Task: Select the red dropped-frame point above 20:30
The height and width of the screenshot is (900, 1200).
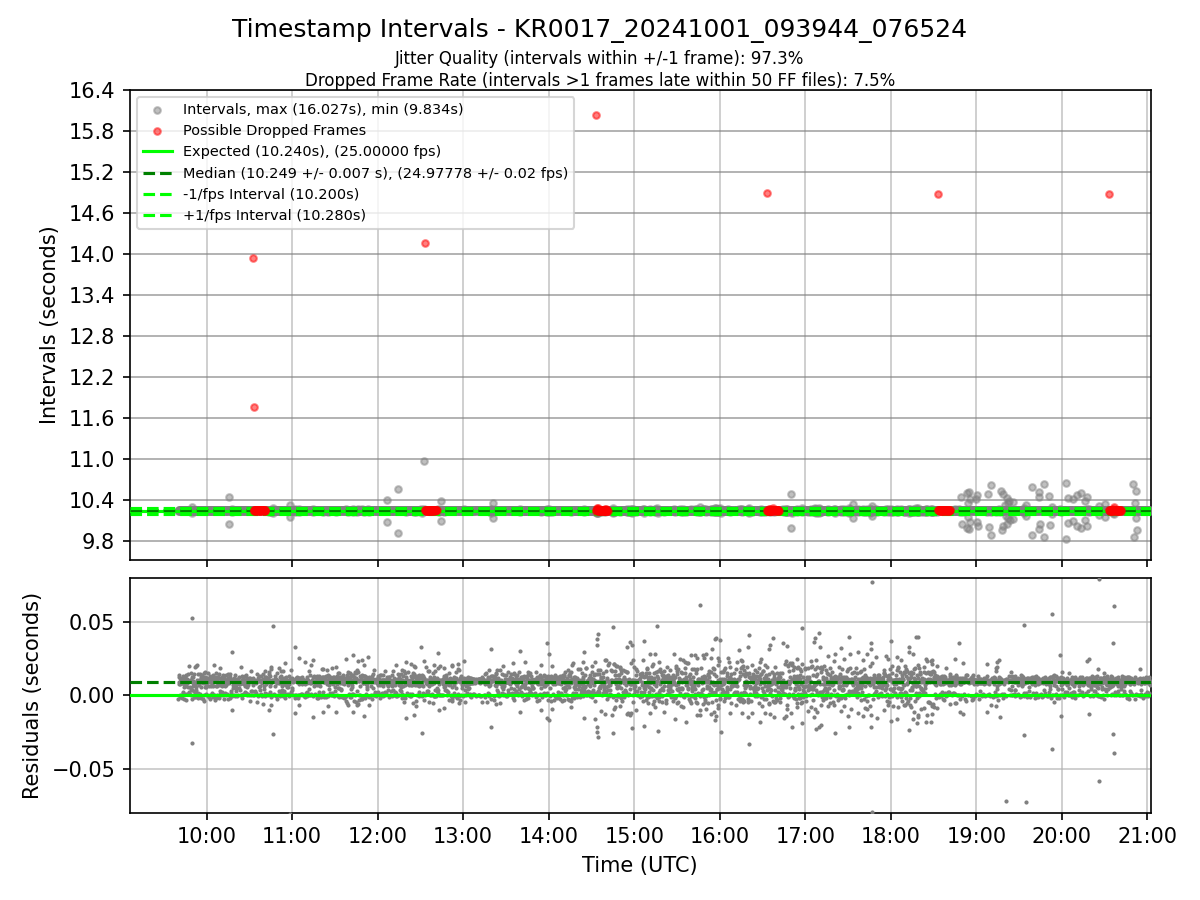Action: pyautogui.click(x=1109, y=194)
